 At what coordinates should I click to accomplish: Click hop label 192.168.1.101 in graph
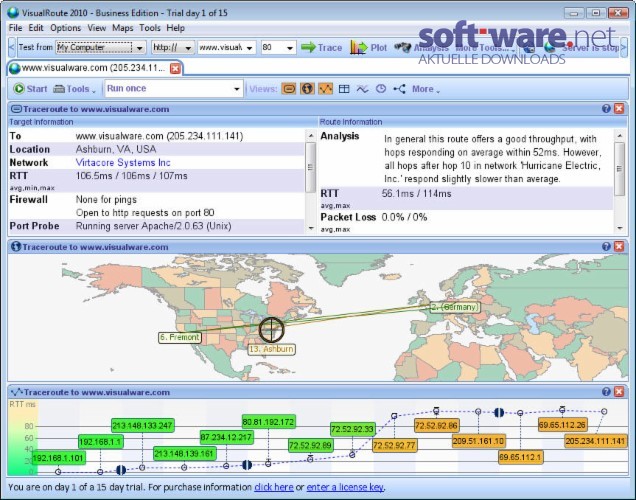pyautogui.click(x=58, y=458)
